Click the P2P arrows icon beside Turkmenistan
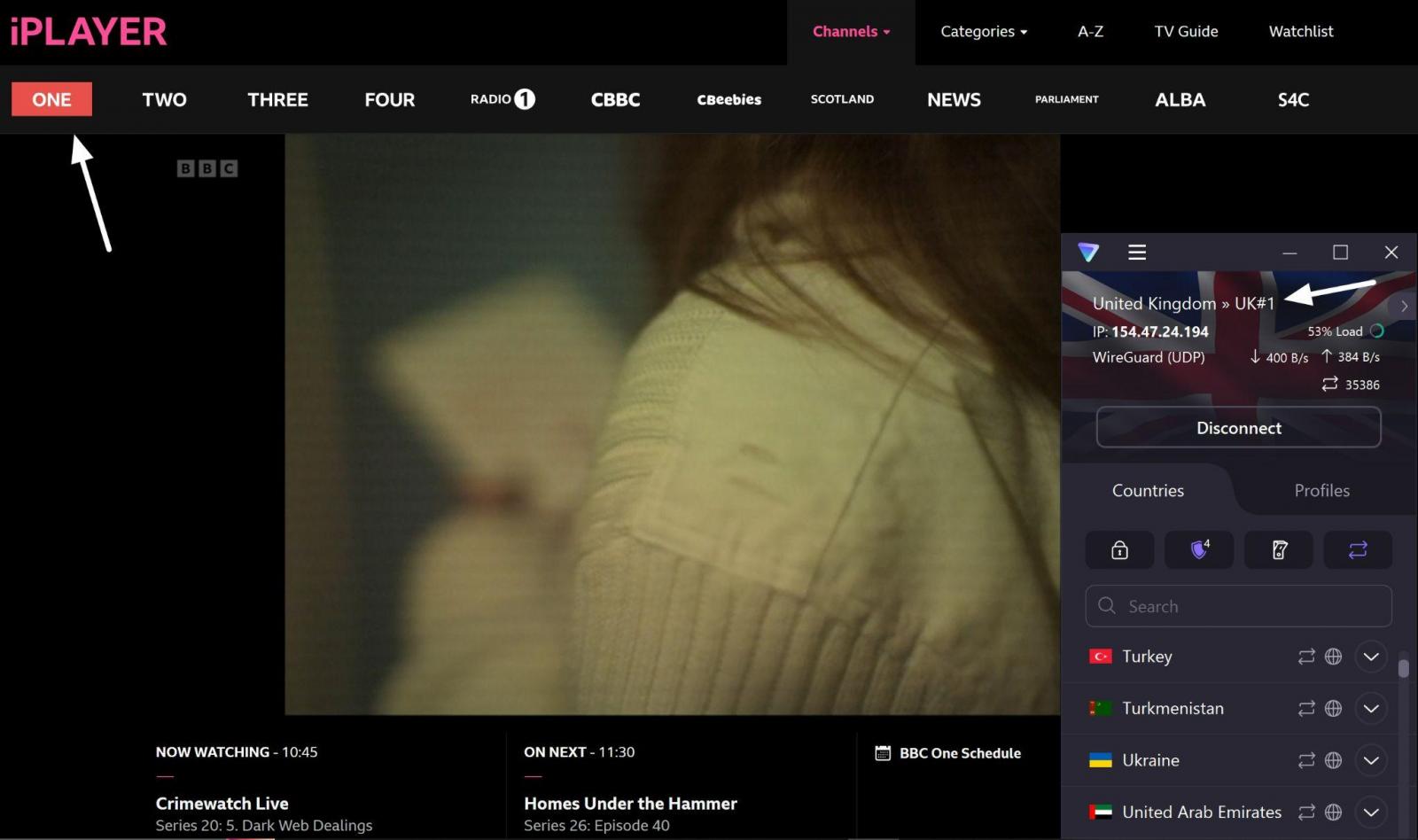 point(1306,709)
